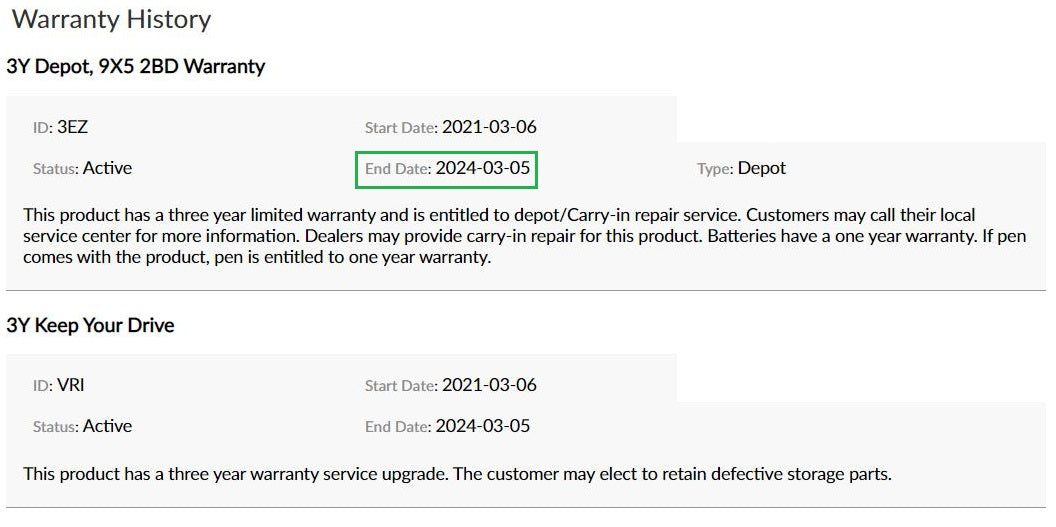Click the ID label beside 3EZ
The width and height of the screenshot is (1056, 527).
tap(43, 128)
